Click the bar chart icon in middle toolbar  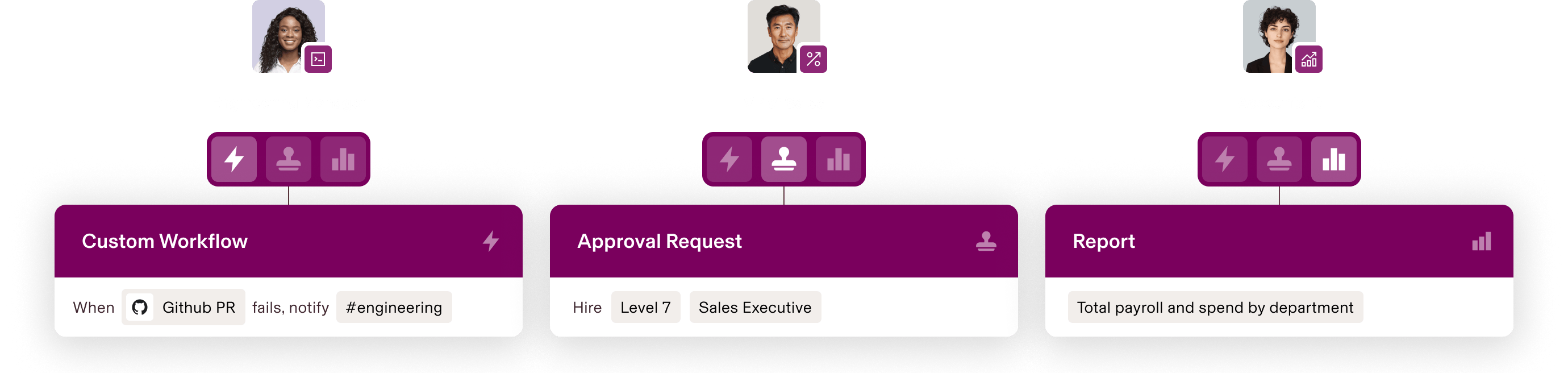click(x=839, y=159)
